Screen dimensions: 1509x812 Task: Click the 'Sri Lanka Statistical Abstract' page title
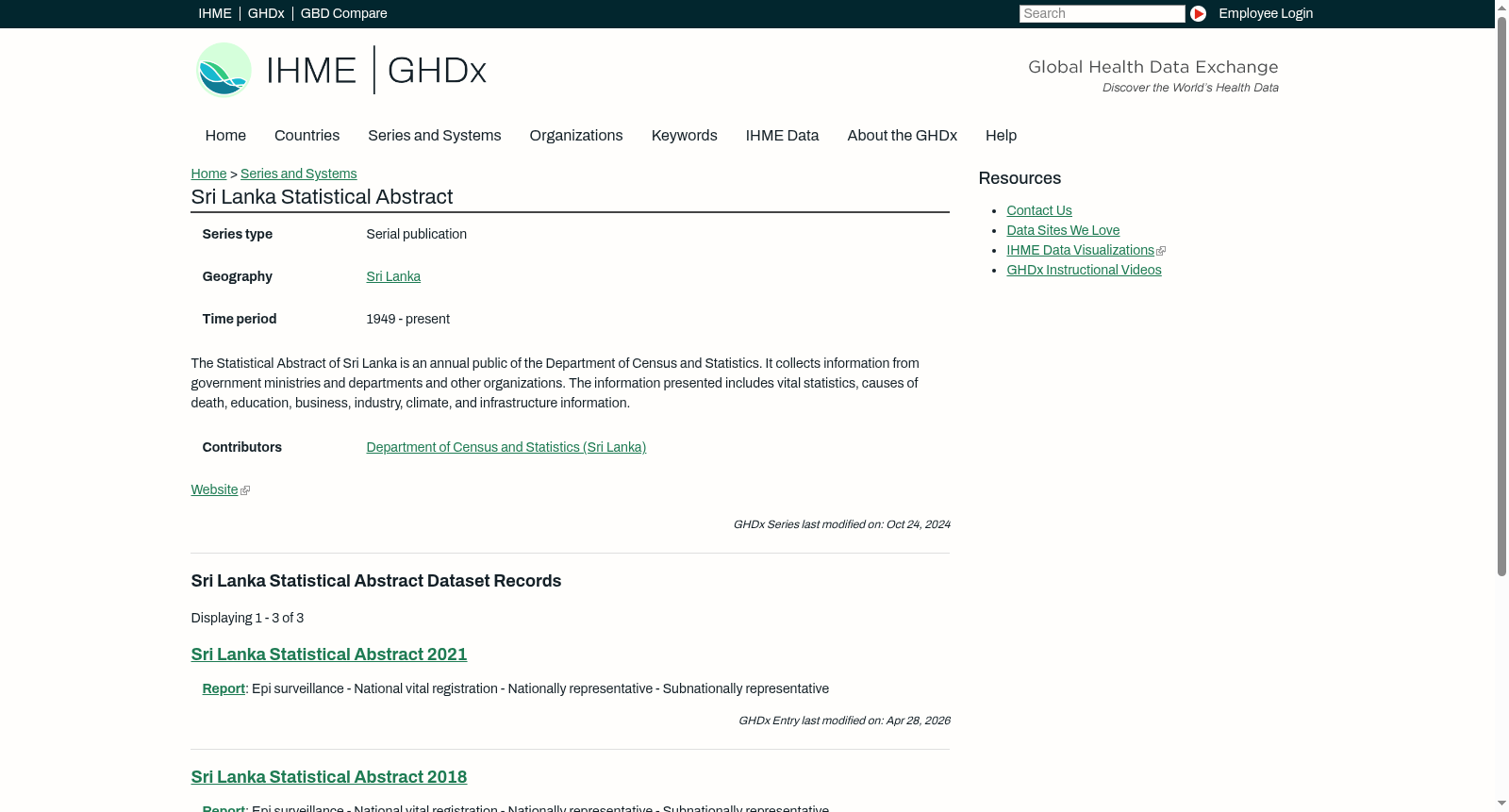tap(322, 197)
